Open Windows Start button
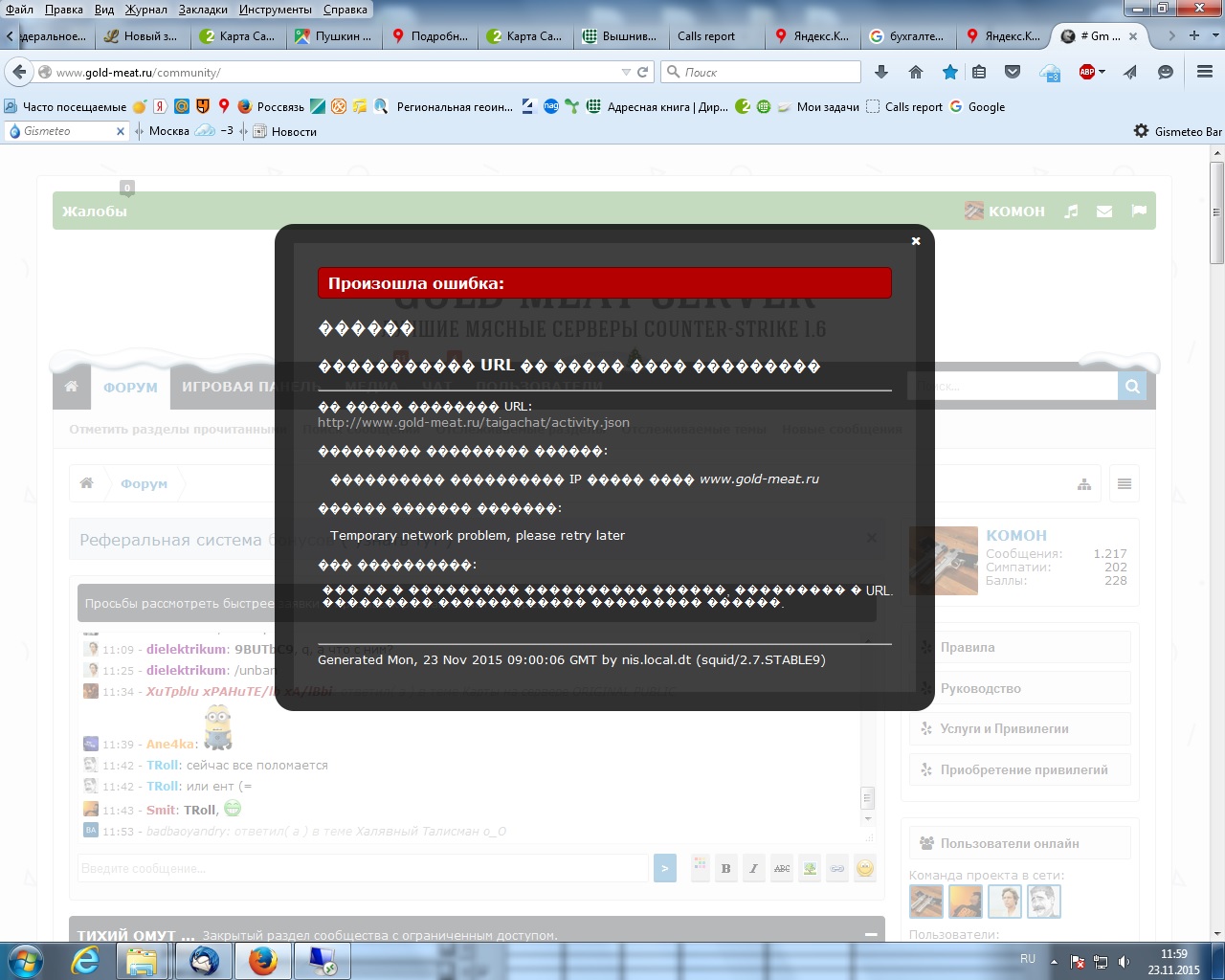This screenshot has width=1225, height=980. pyautogui.click(x=26, y=961)
